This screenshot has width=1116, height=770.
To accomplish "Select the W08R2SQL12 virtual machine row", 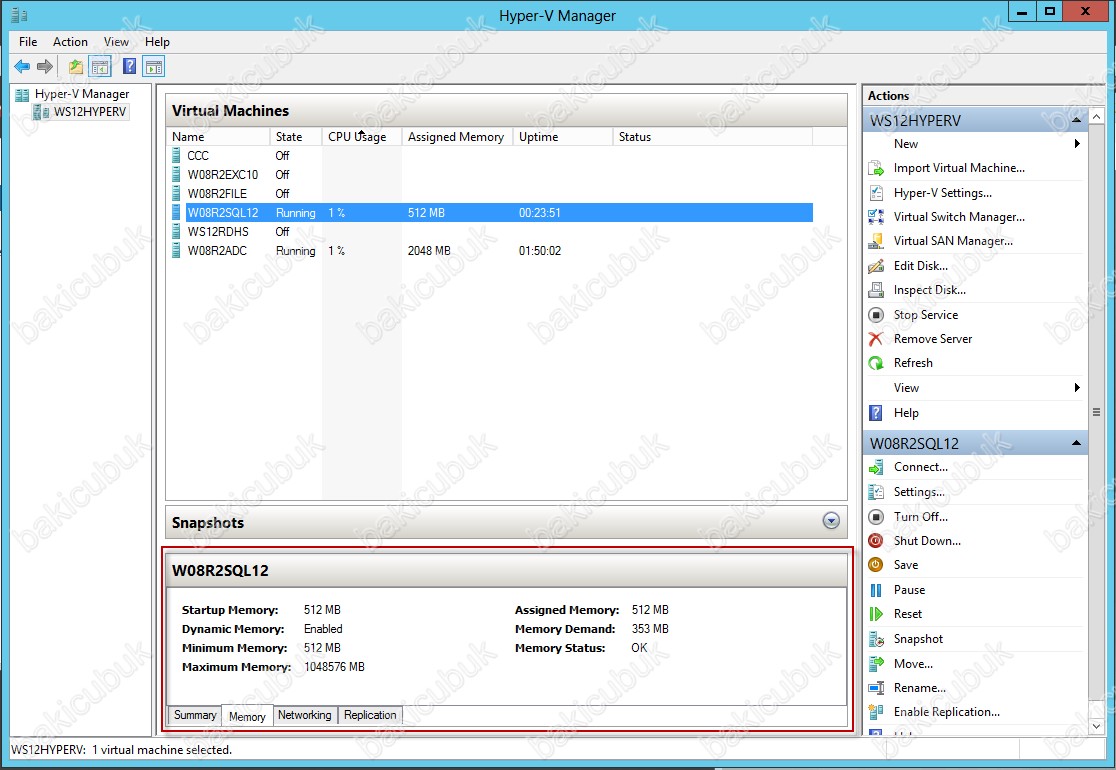I will 491,213.
